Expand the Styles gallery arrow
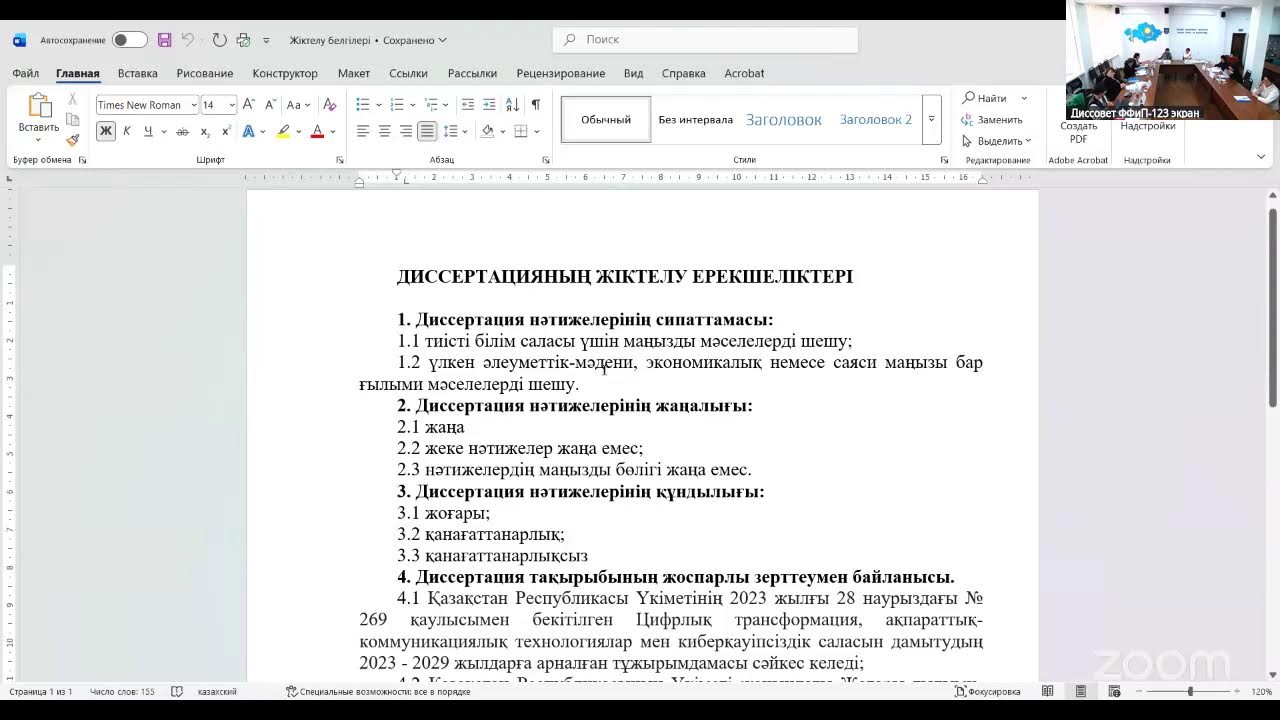 [931, 119]
